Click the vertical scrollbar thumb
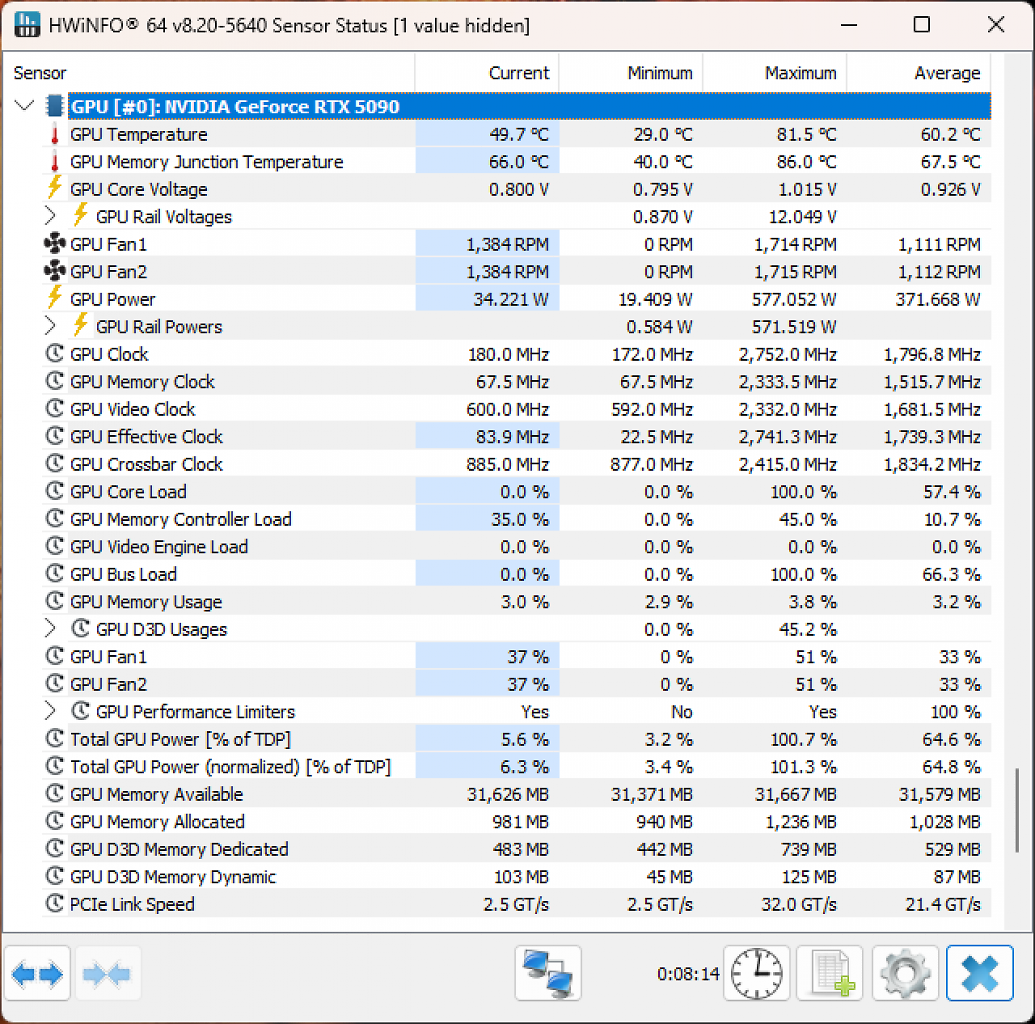Viewport: 1035px width, 1024px height. pos(1017,810)
